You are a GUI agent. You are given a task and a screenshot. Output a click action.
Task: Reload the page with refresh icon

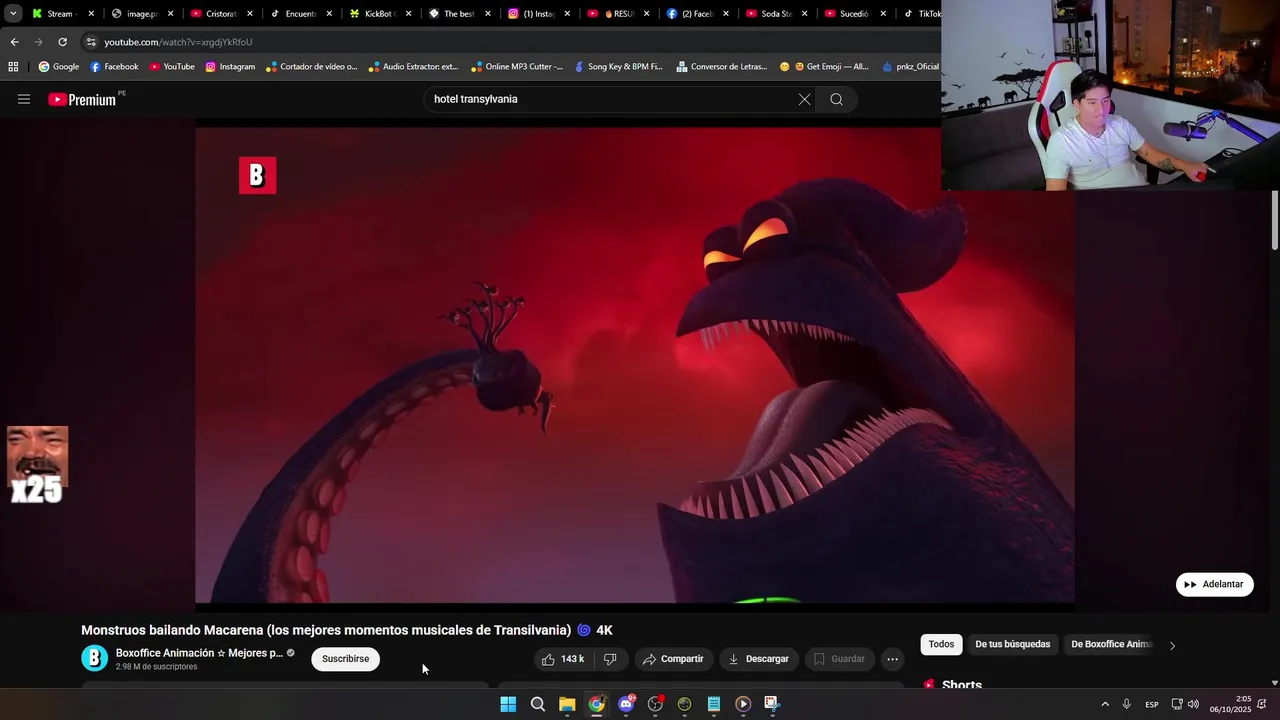tap(62, 42)
